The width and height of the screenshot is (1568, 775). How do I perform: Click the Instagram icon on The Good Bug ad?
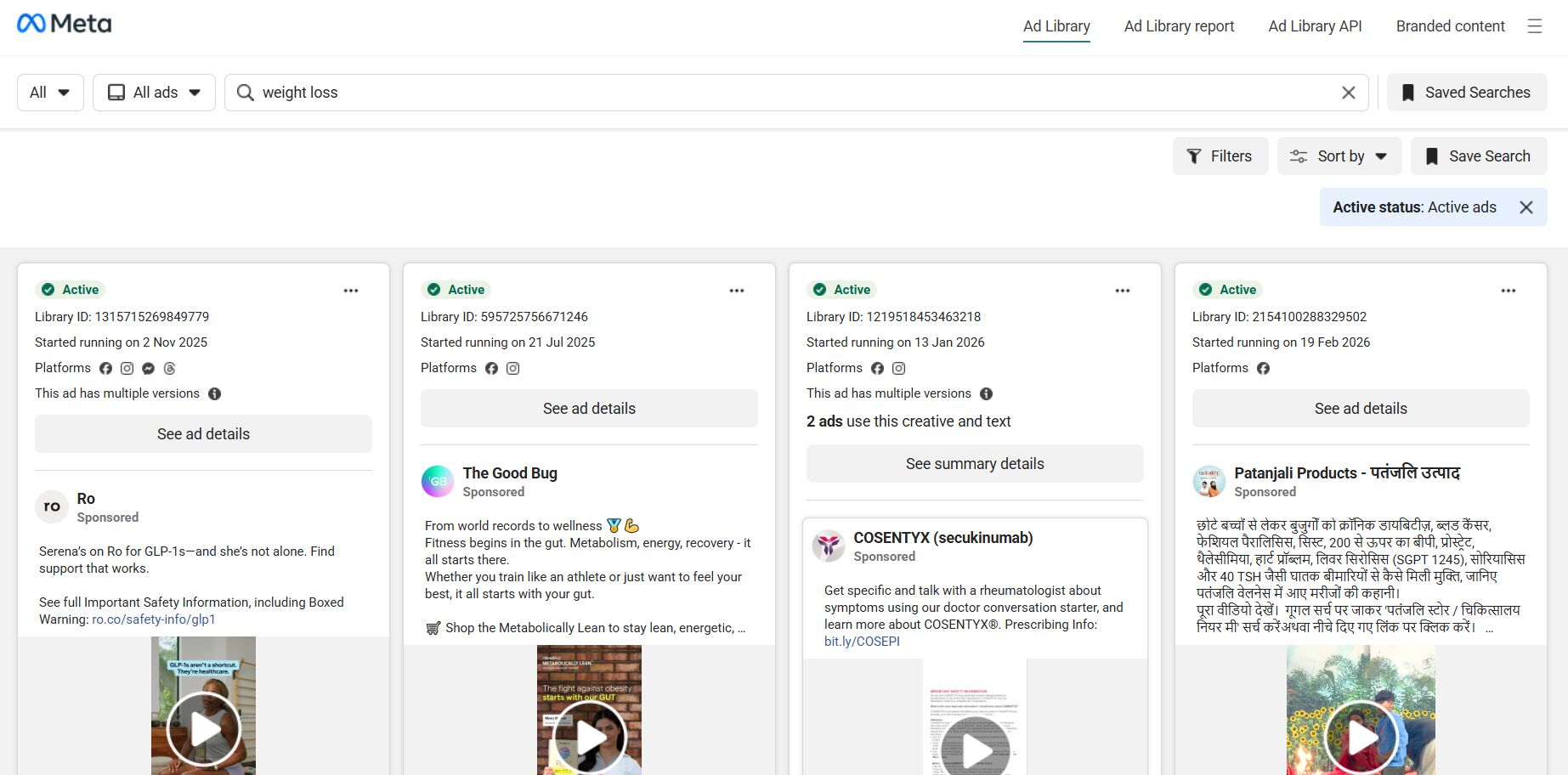[512, 369]
